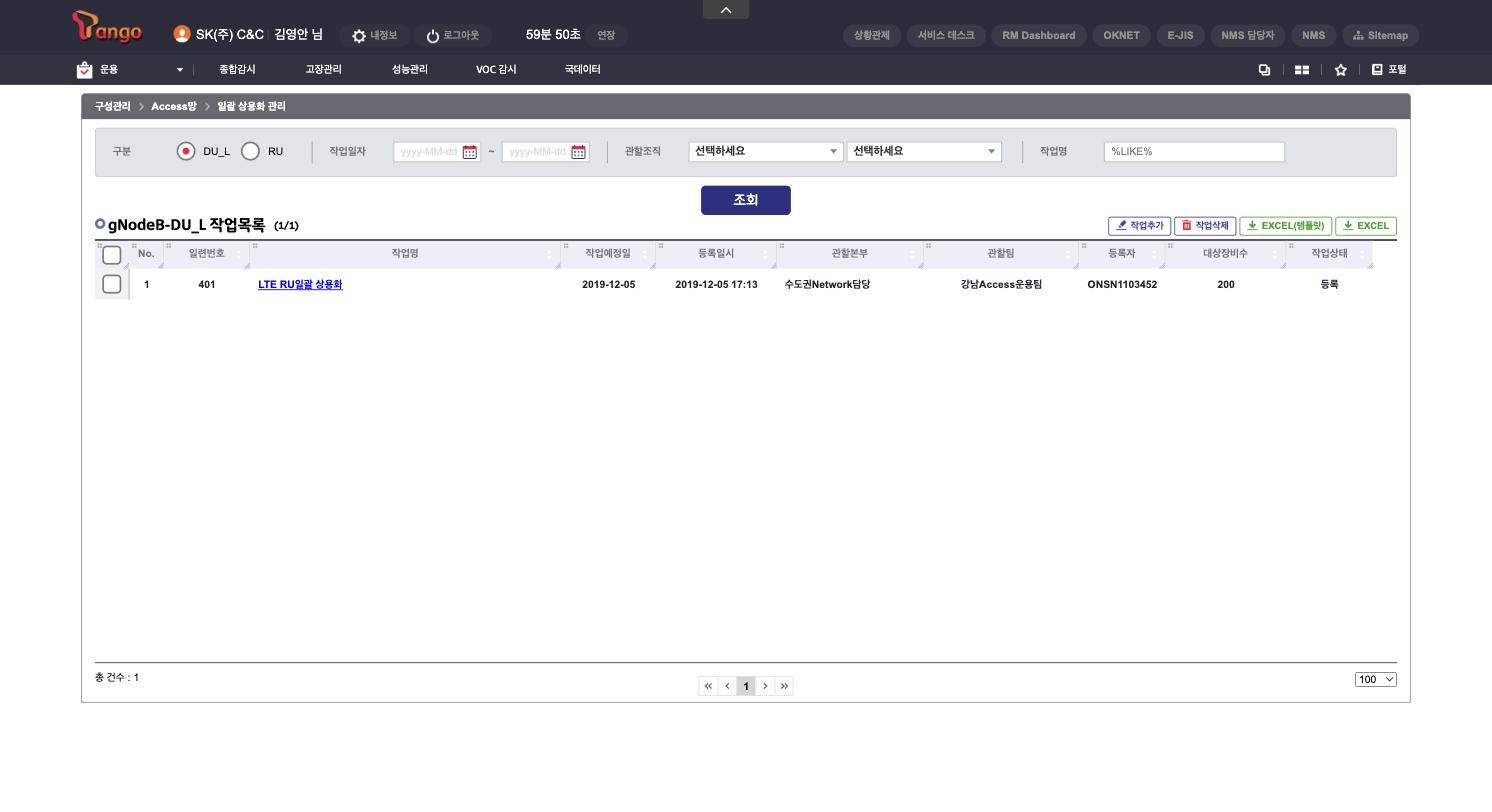Click the 운용 briefcase menu icon
The image size is (1492, 812).
pos(85,69)
